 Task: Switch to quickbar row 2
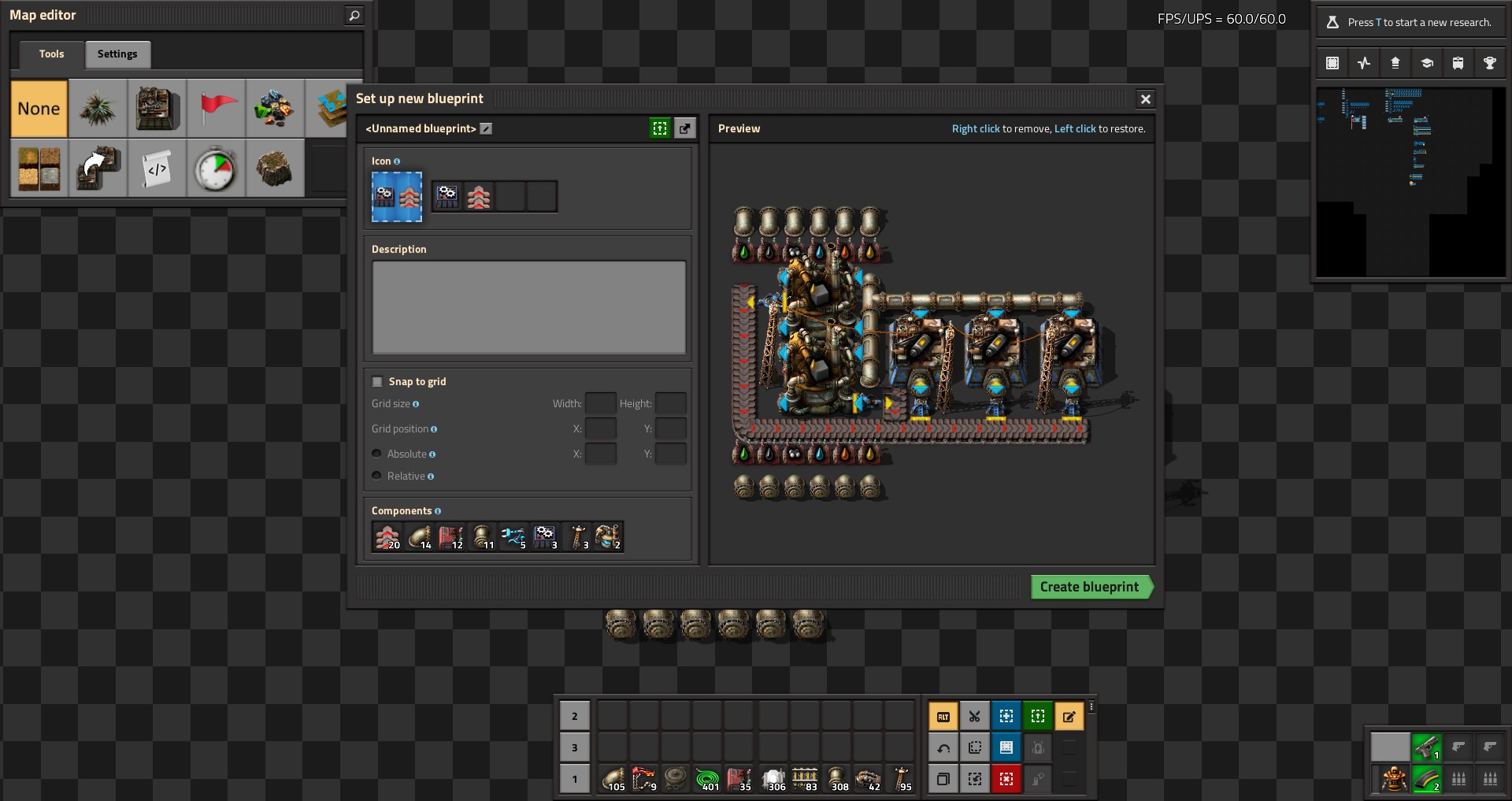pyautogui.click(x=575, y=716)
